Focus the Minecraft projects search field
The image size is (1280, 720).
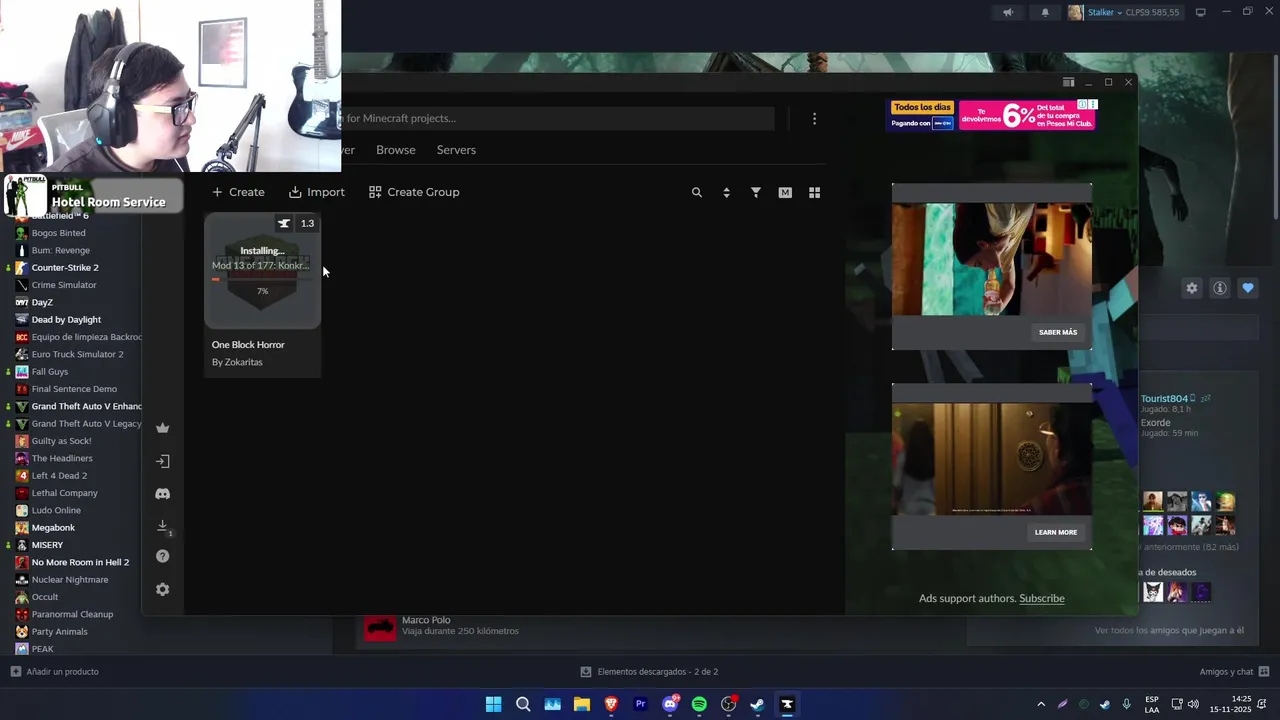557,118
